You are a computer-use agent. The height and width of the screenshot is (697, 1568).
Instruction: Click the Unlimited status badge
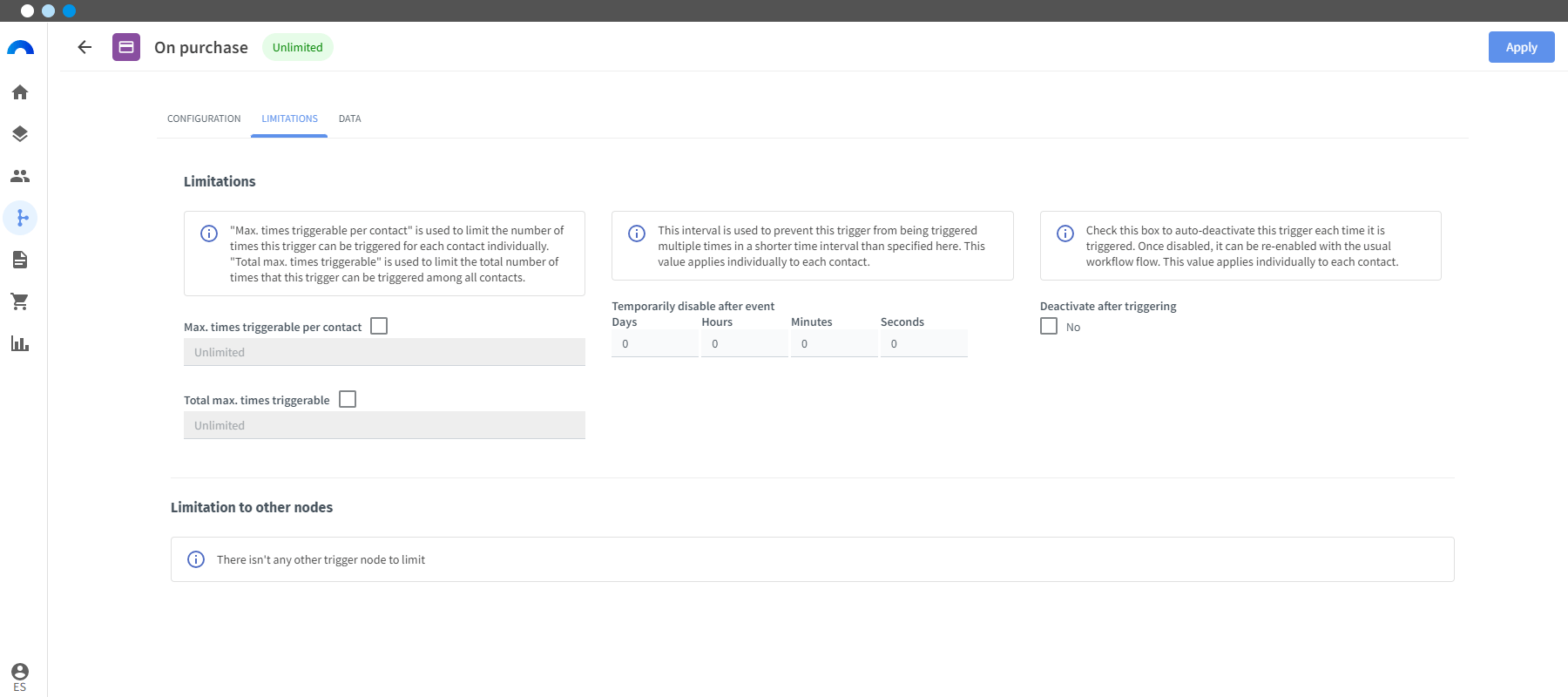tap(298, 47)
